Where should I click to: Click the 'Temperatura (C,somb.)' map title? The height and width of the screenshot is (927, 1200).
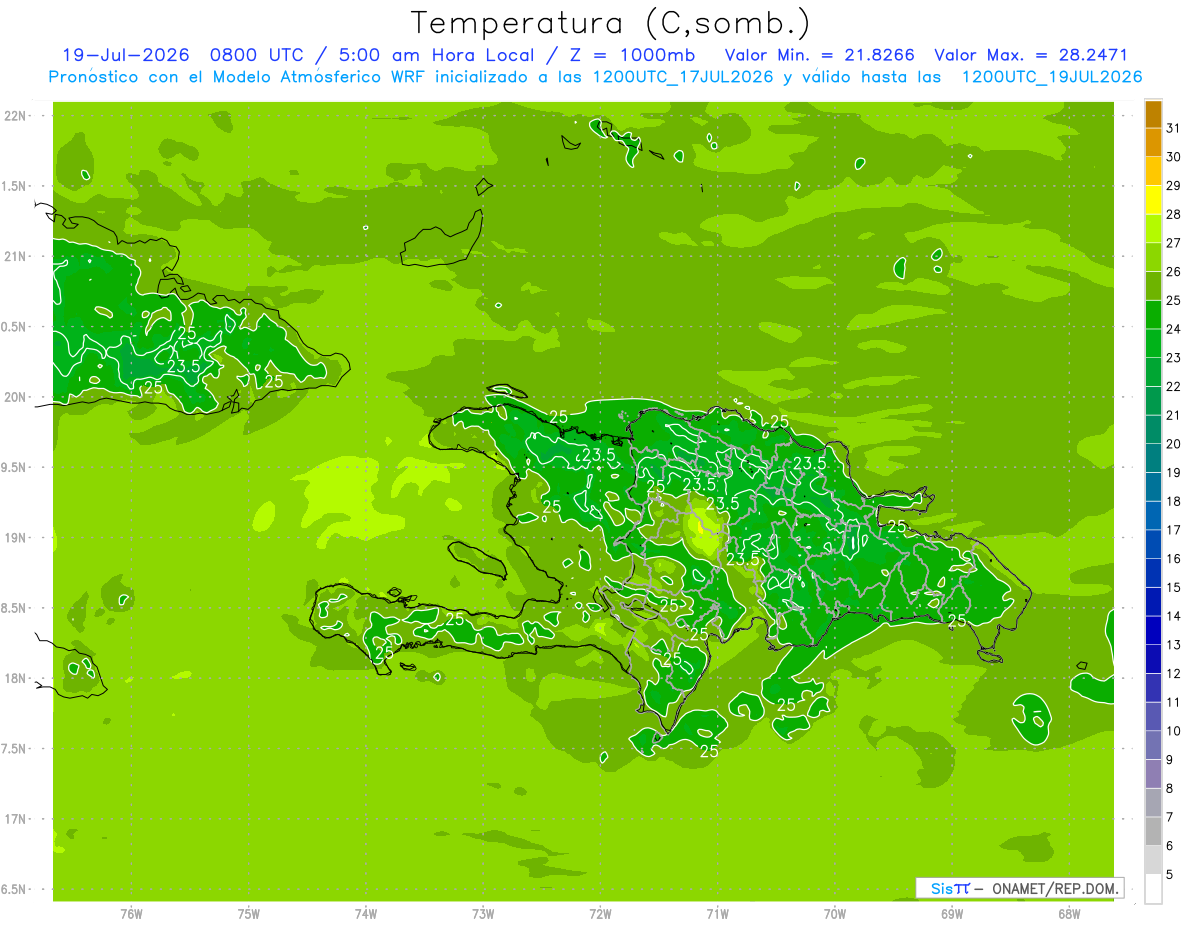click(x=610, y=23)
